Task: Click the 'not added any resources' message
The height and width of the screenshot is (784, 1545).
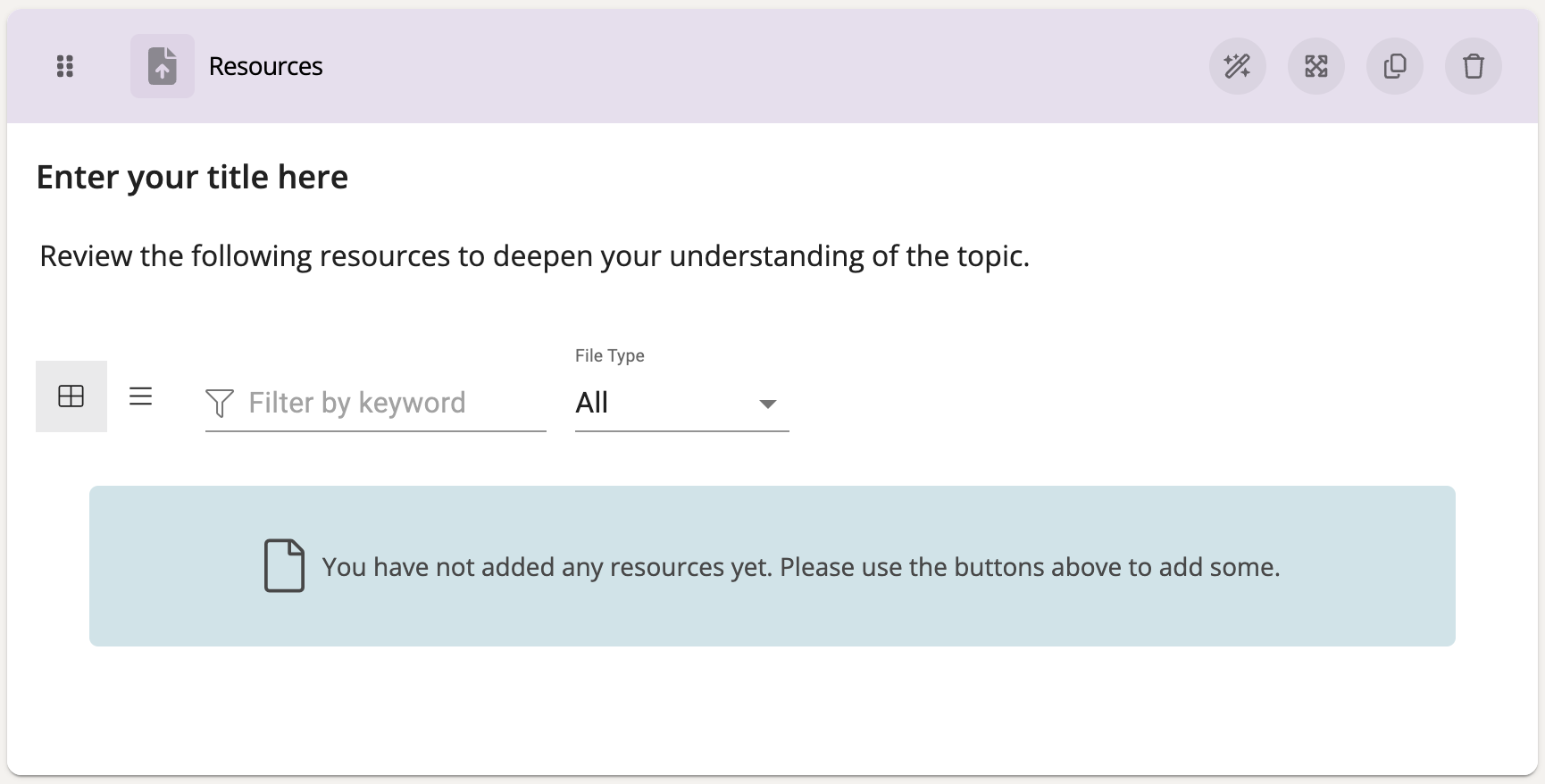Action: (800, 567)
